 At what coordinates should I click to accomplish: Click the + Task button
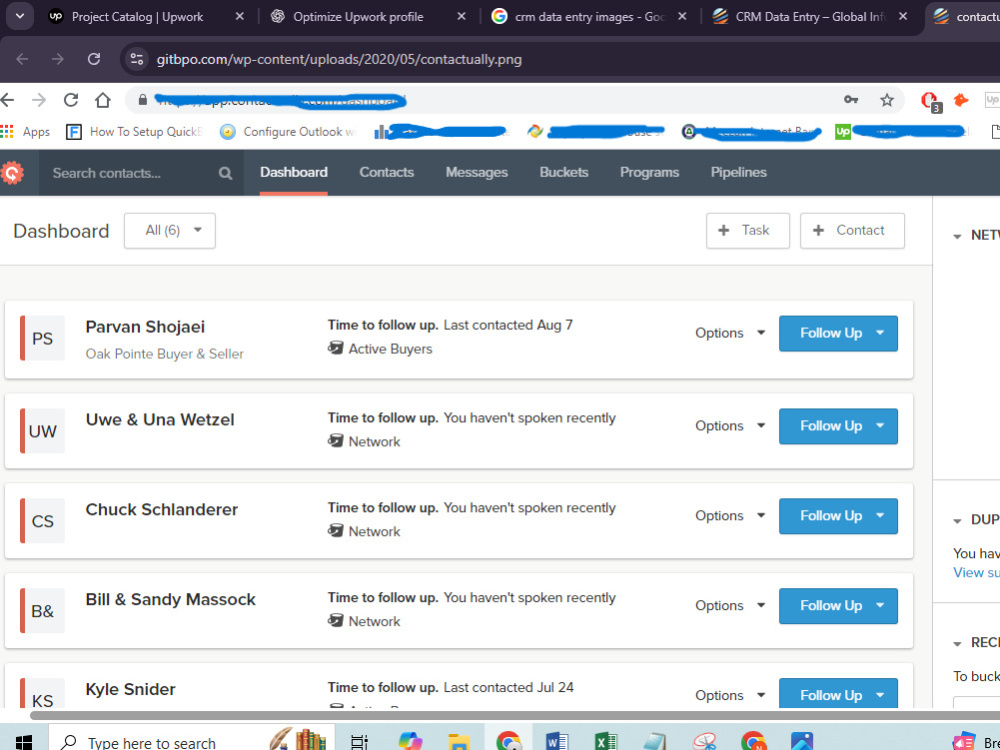pyautogui.click(x=747, y=230)
